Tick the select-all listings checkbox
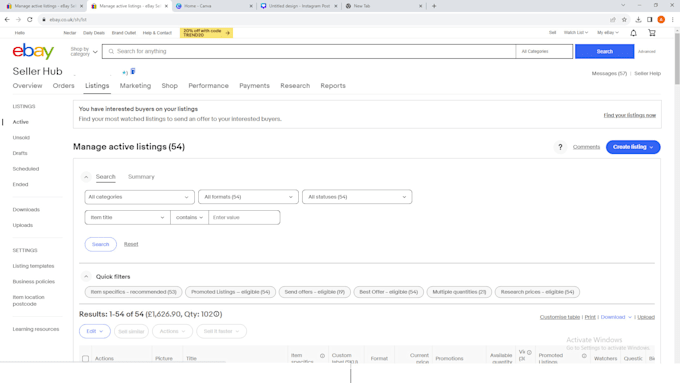The height and width of the screenshot is (383, 680). [85, 359]
